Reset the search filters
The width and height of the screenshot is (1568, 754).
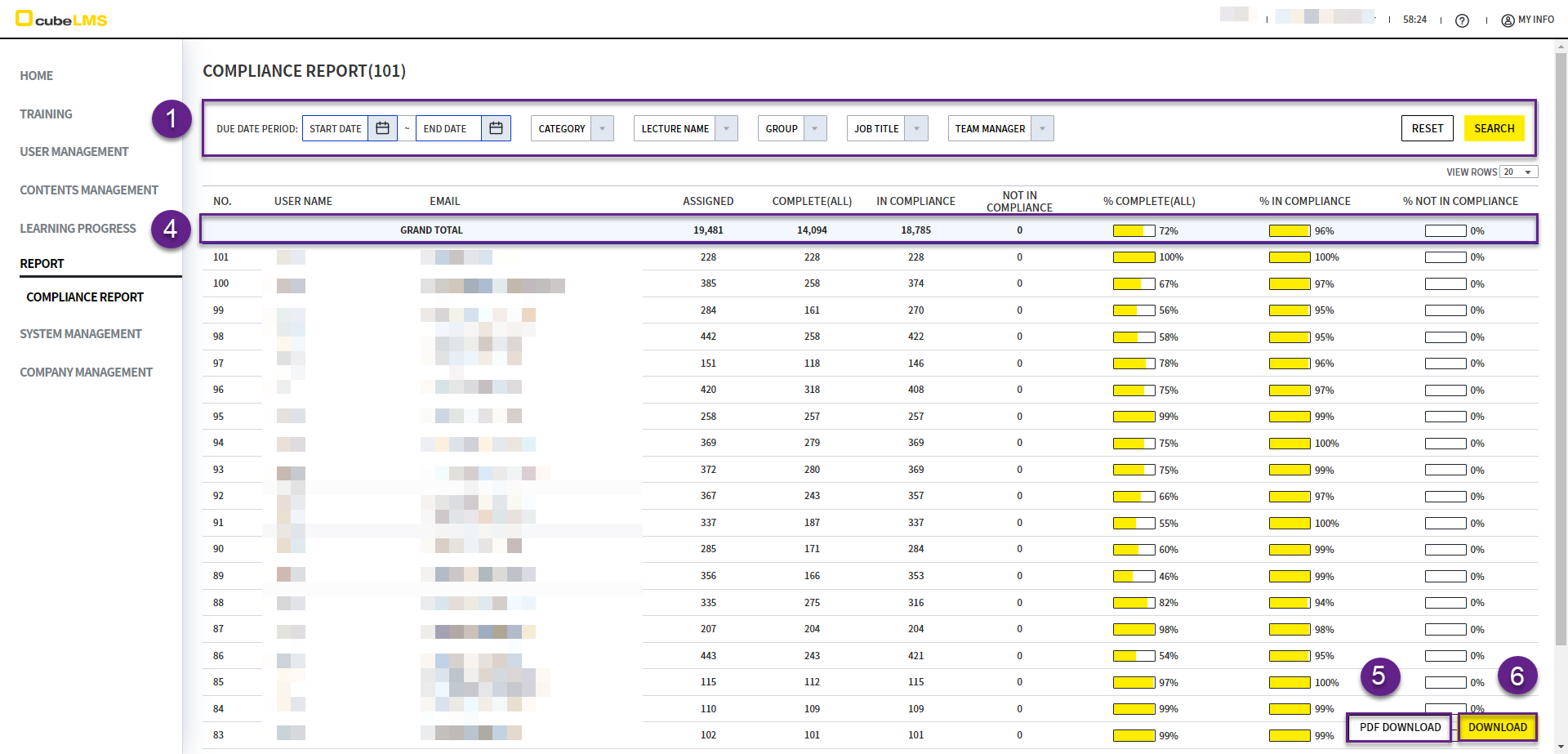point(1427,128)
